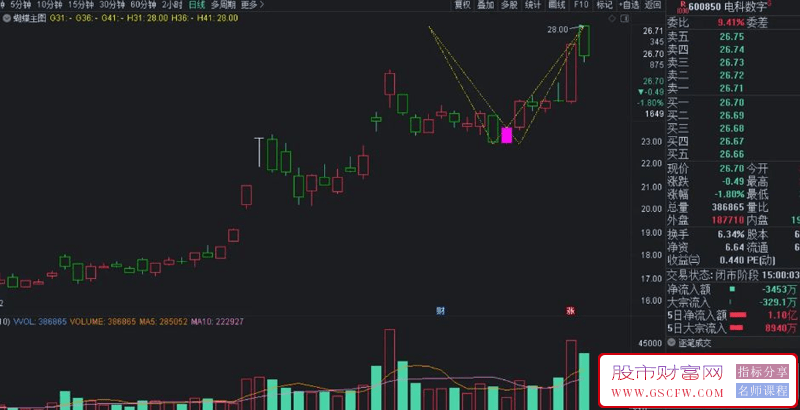This screenshot has width=800, height=410.
Task: Switch to the 2小时 period tab
Action: click(x=172, y=5)
